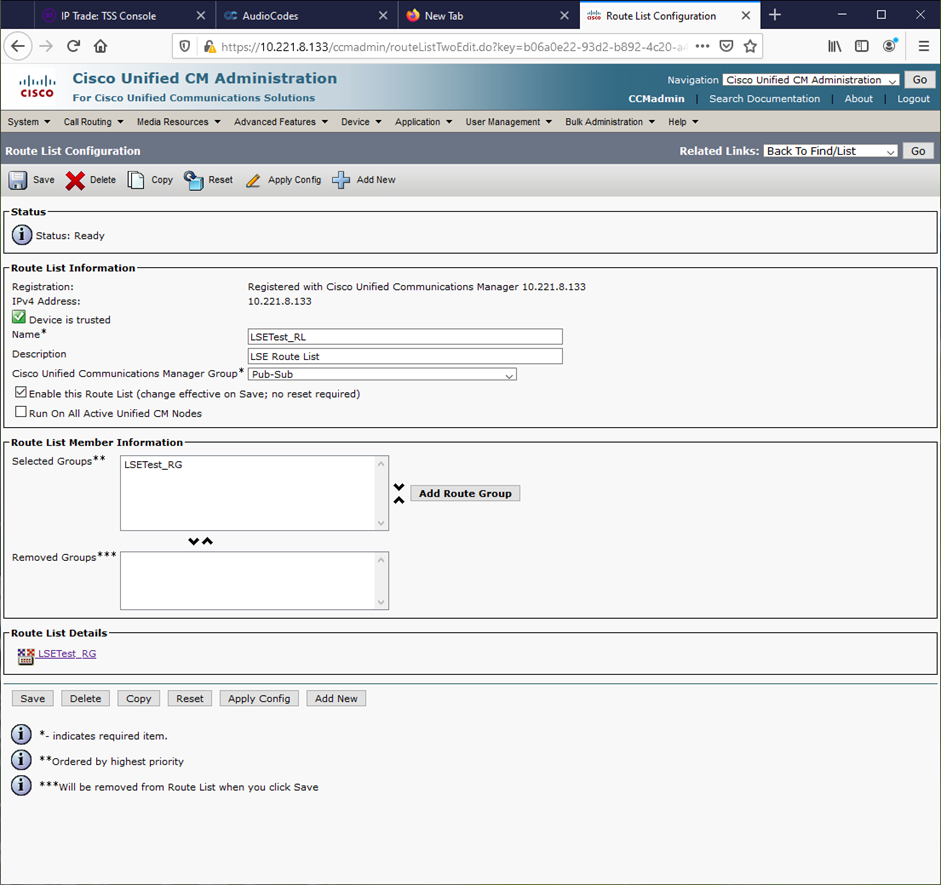Click the Apply Config pencil icon
This screenshot has width=941, height=885.
point(253,180)
